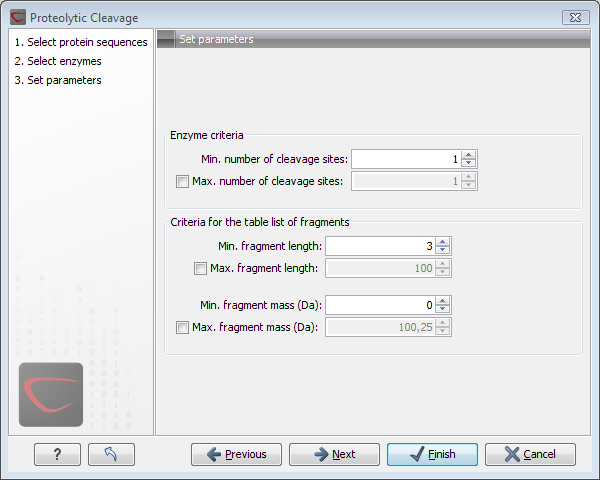Click the CLC logo image in sidebar
Viewport: 600px width, 480px height.
click(x=51, y=394)
